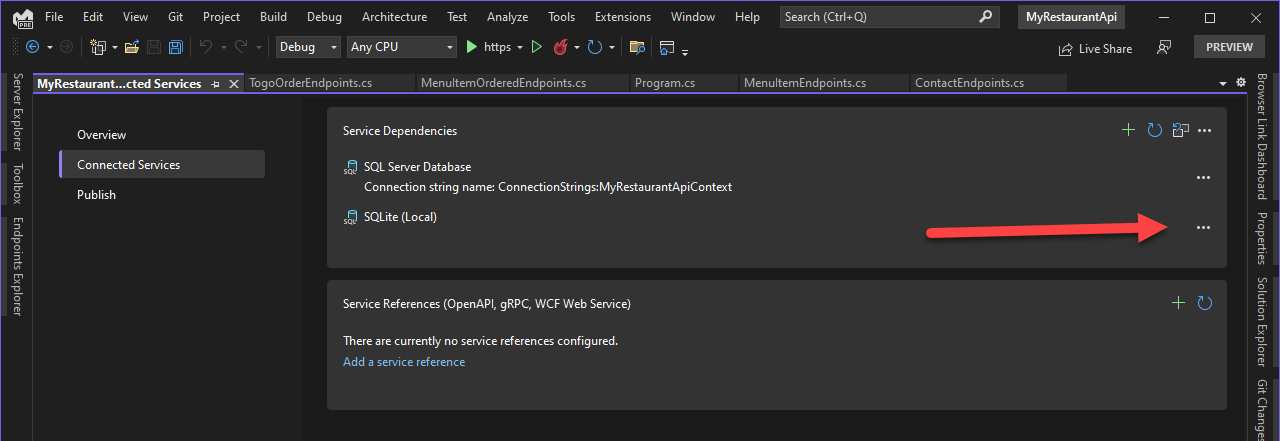Expand the Restart dropdown arrow

(x=610, y=47)
